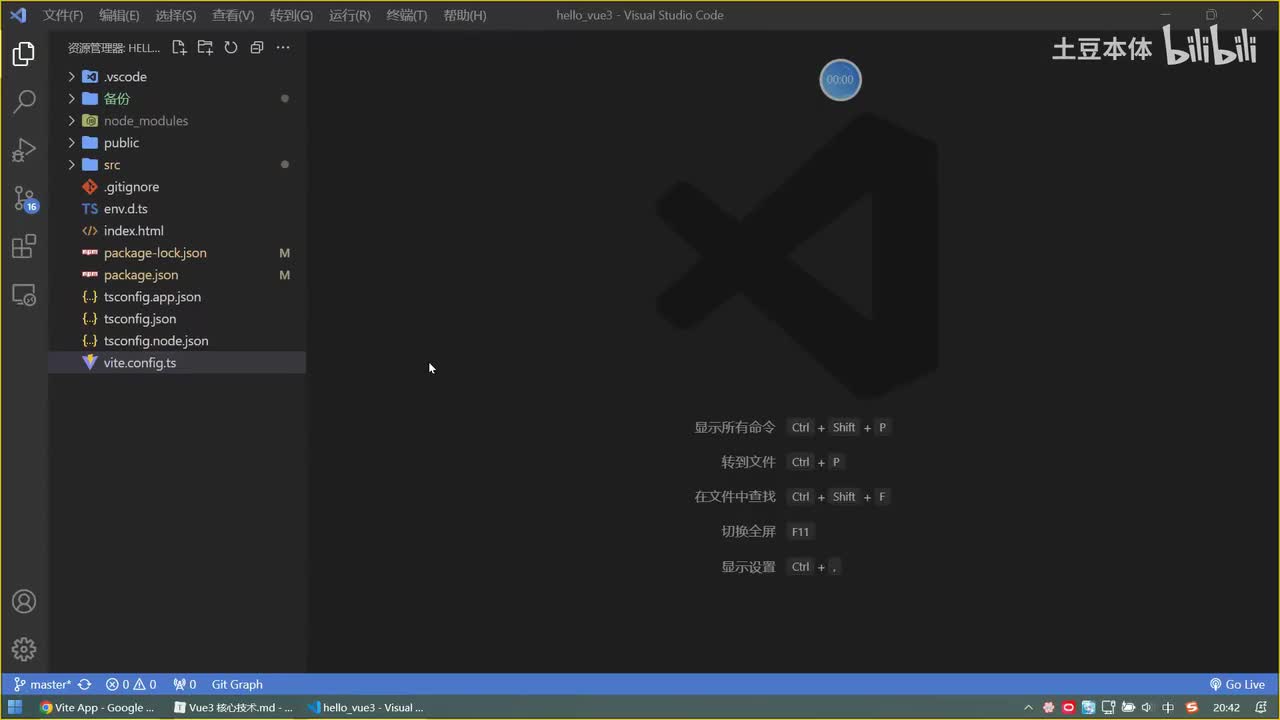Open the 选择(S) menu

tap(176, 15)
